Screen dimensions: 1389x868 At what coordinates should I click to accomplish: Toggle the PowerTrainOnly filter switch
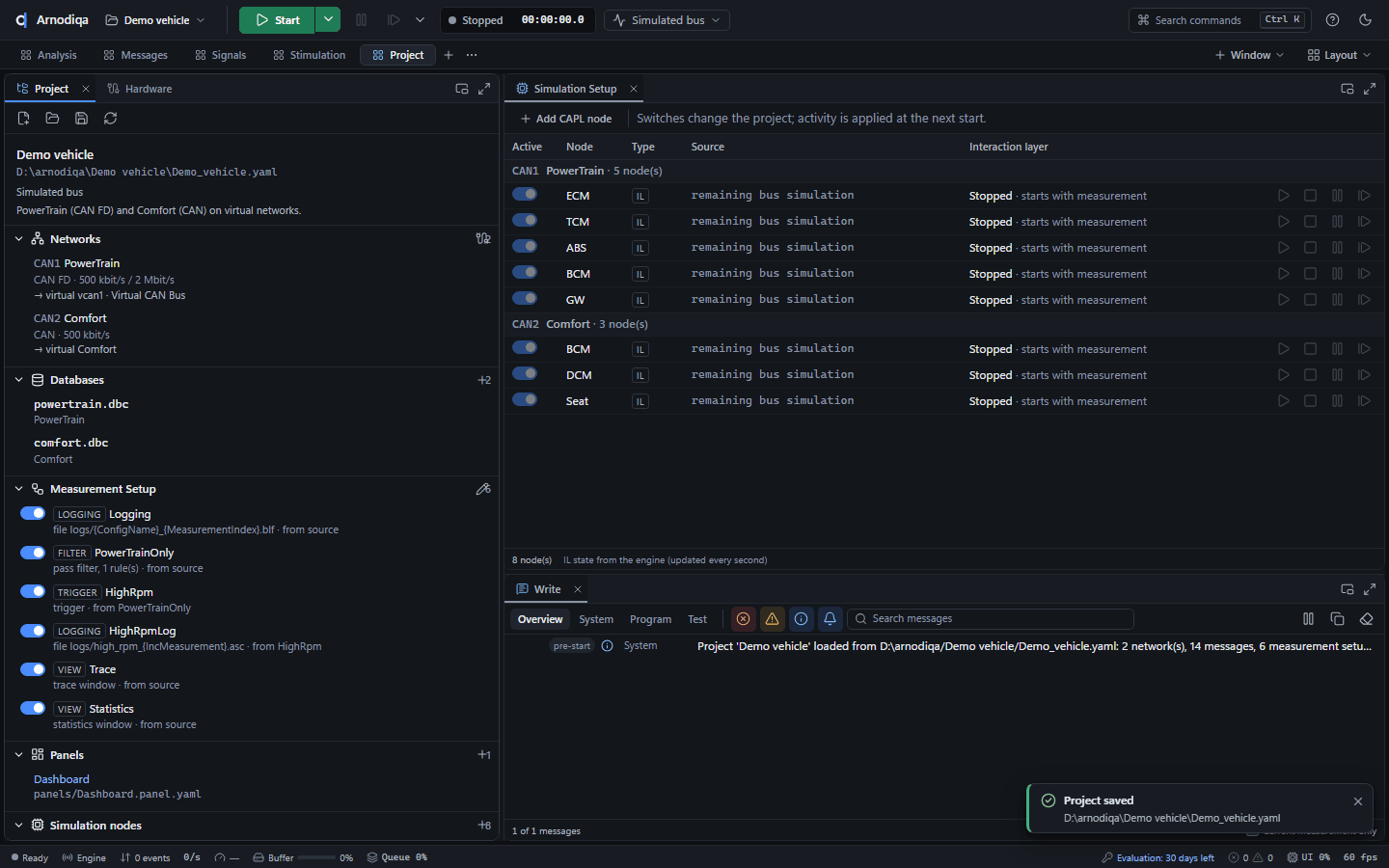(33, 553)
